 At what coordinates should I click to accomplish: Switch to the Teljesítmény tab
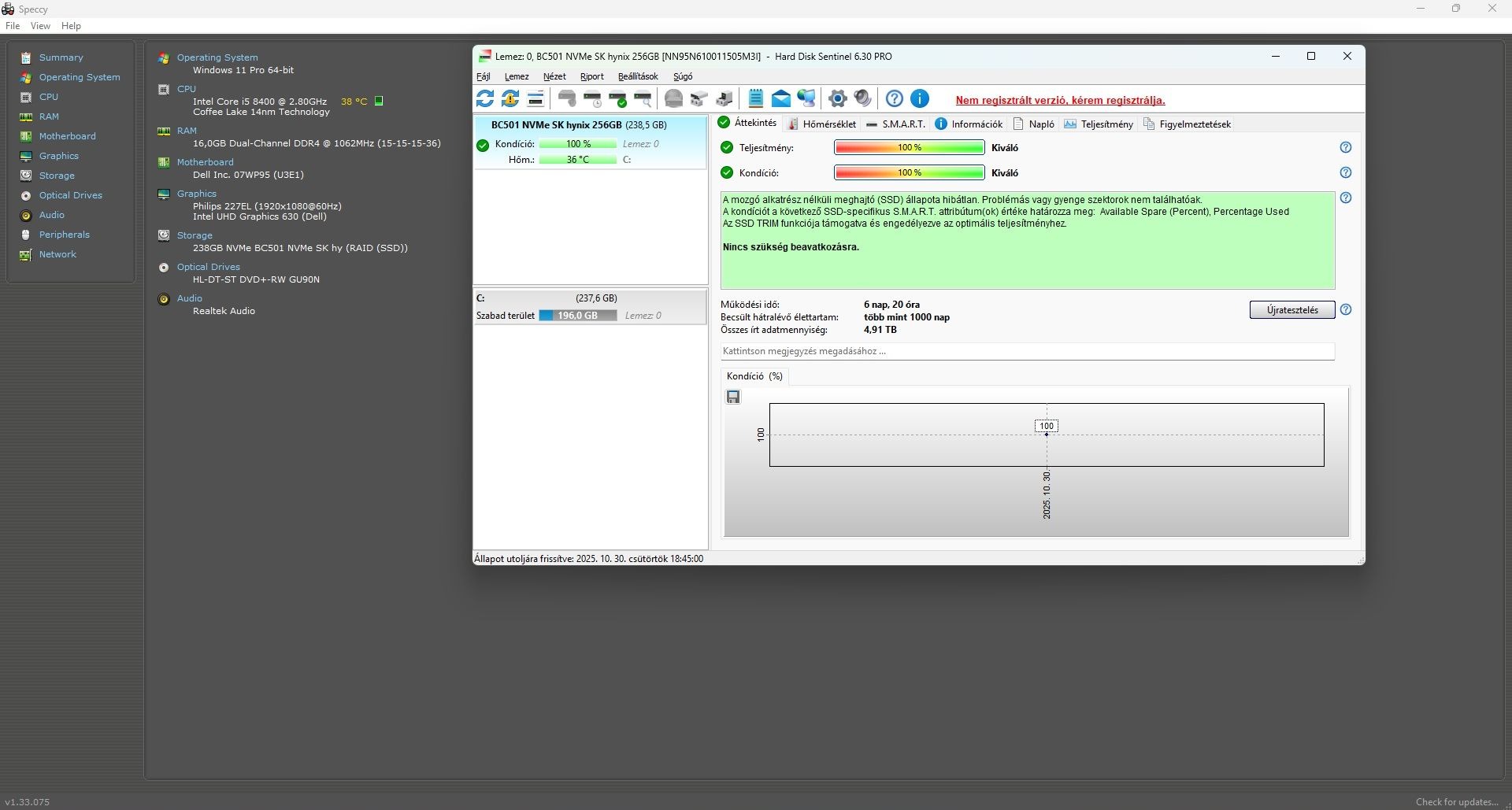[1099, 124]
